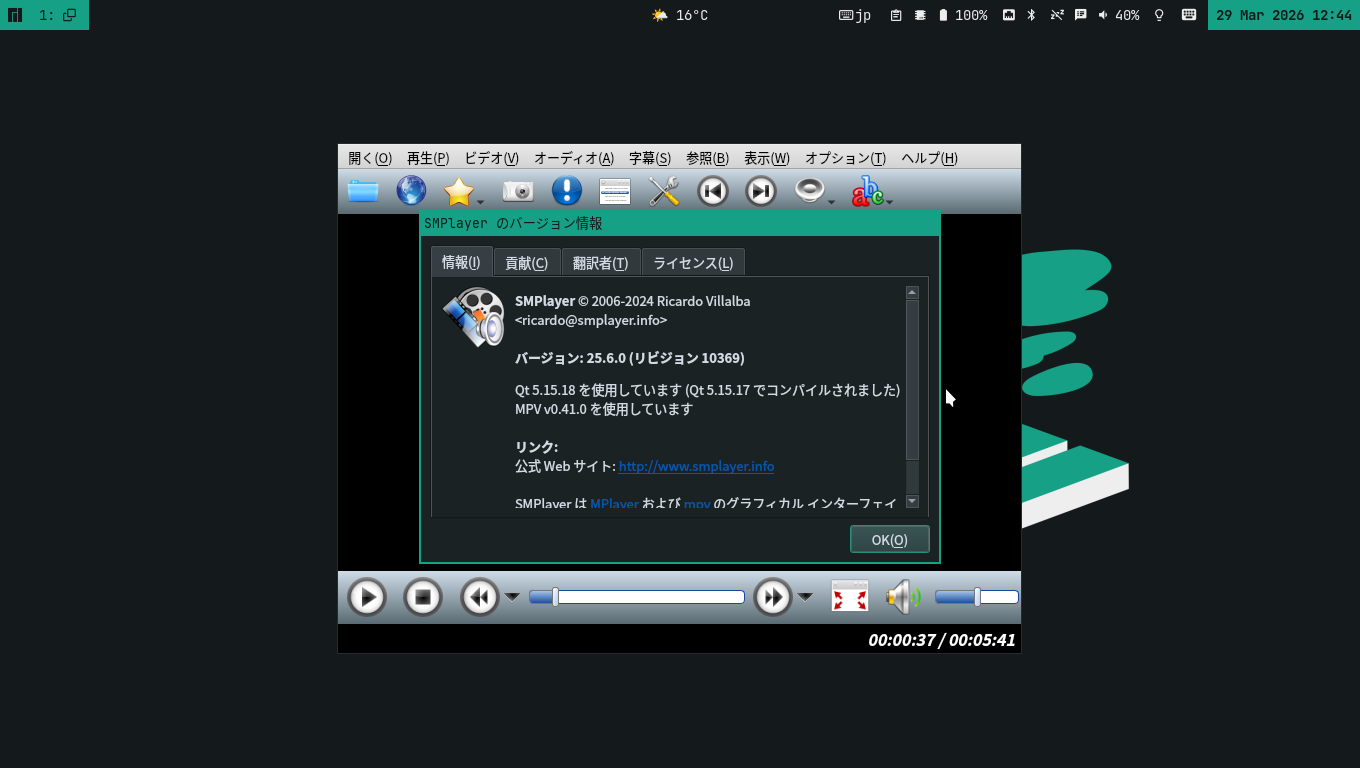Click the abc subtitle track icon

(x=867, y=190)
